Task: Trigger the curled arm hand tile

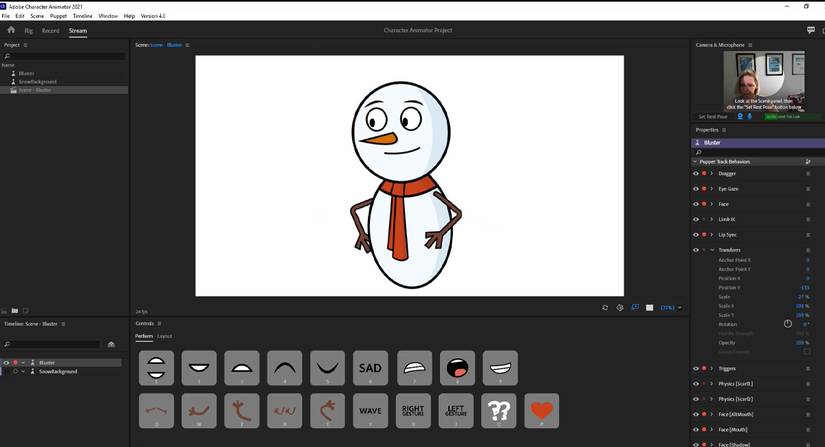Action: (327, 411)
